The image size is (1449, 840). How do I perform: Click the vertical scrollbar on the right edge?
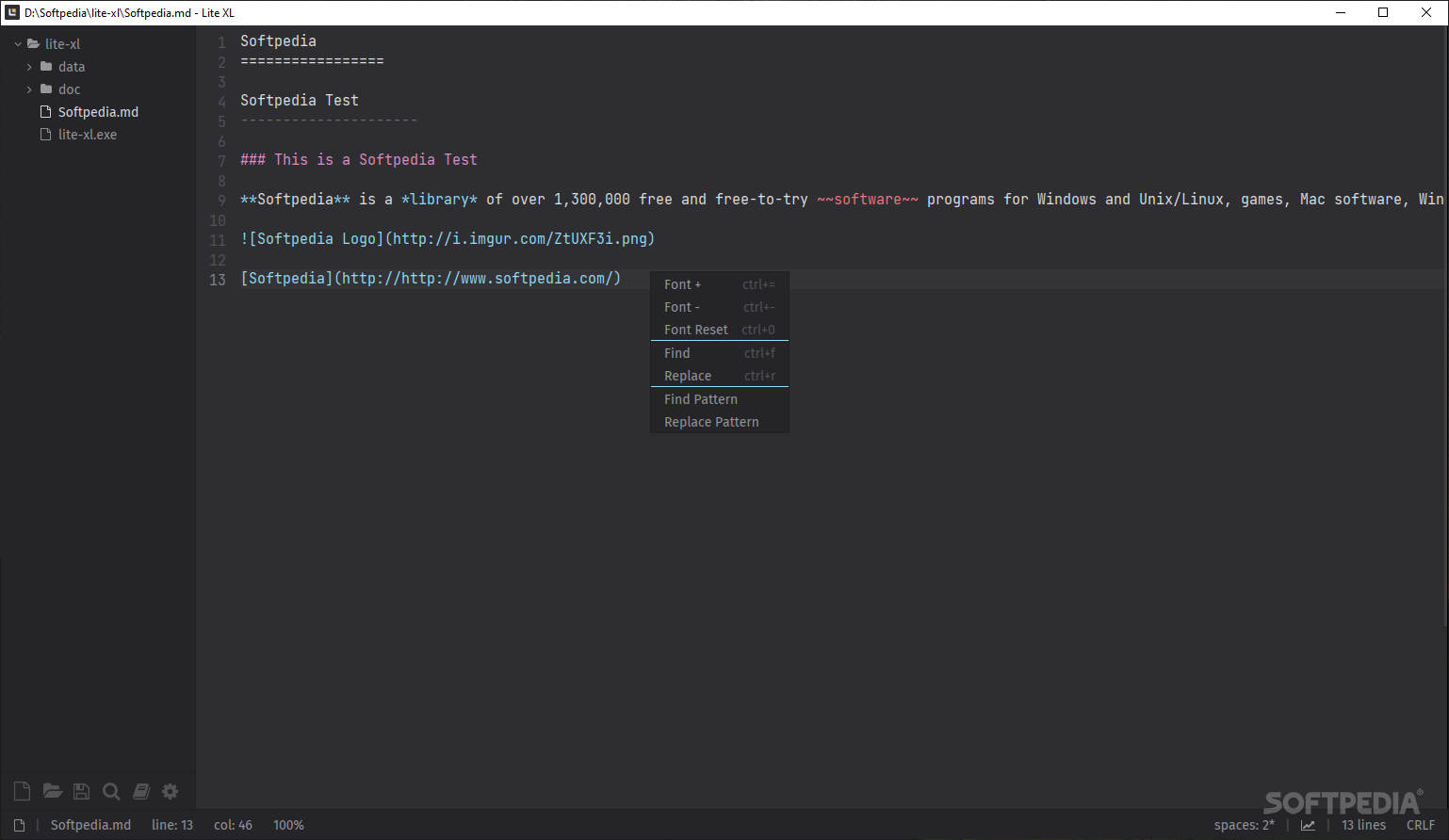[1445, 326]
